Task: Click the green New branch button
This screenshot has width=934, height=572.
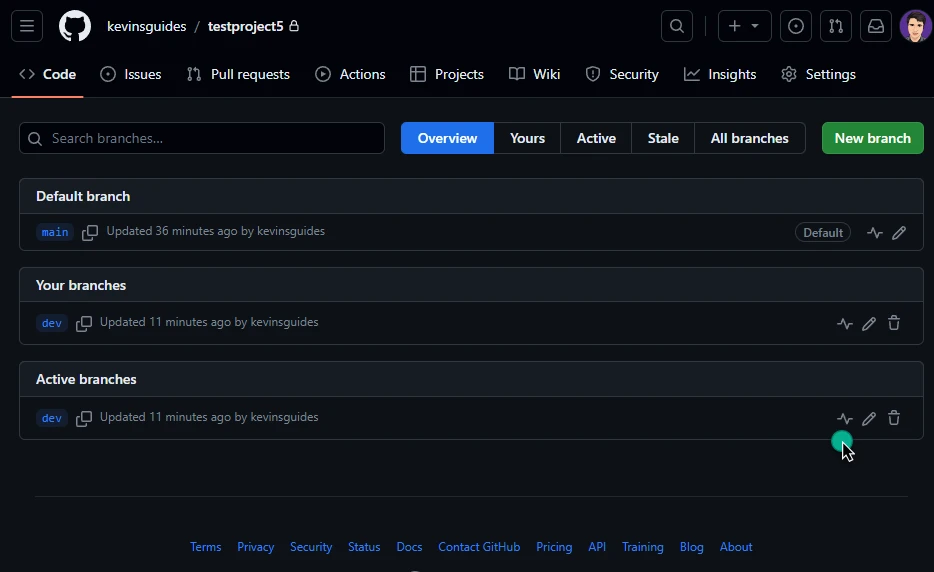Action: [x=873, y=138]
